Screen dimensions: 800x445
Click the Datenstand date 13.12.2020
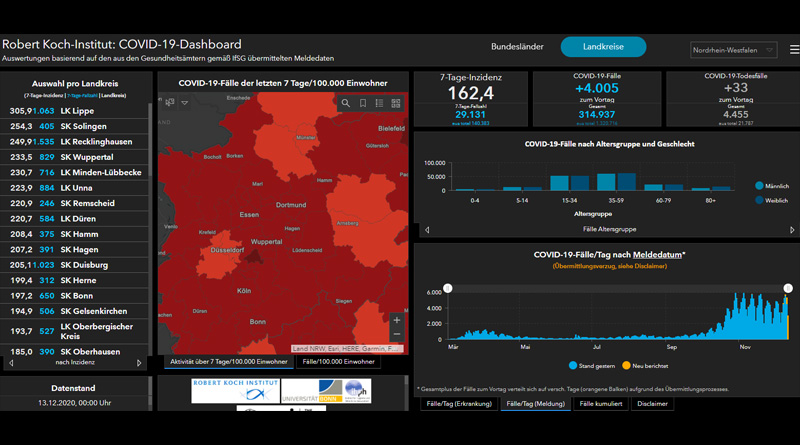(74, 403)
